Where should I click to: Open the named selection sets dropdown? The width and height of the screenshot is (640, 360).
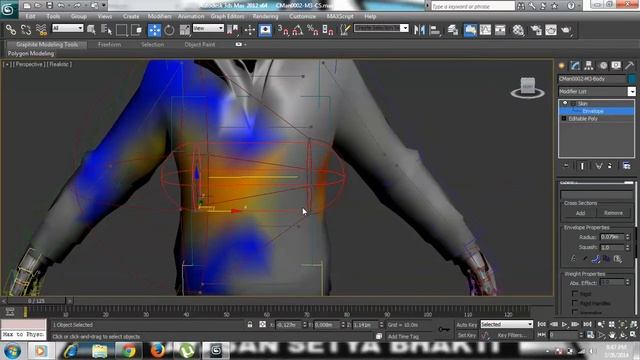(x=381, y=28)
